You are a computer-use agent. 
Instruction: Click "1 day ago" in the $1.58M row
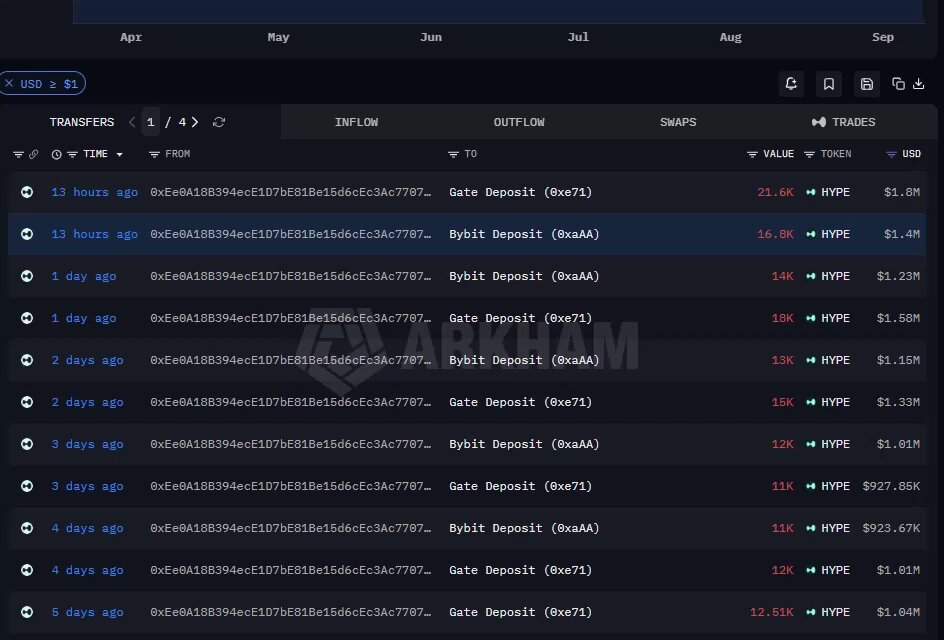pyautogui.click(x=84, y=318)
